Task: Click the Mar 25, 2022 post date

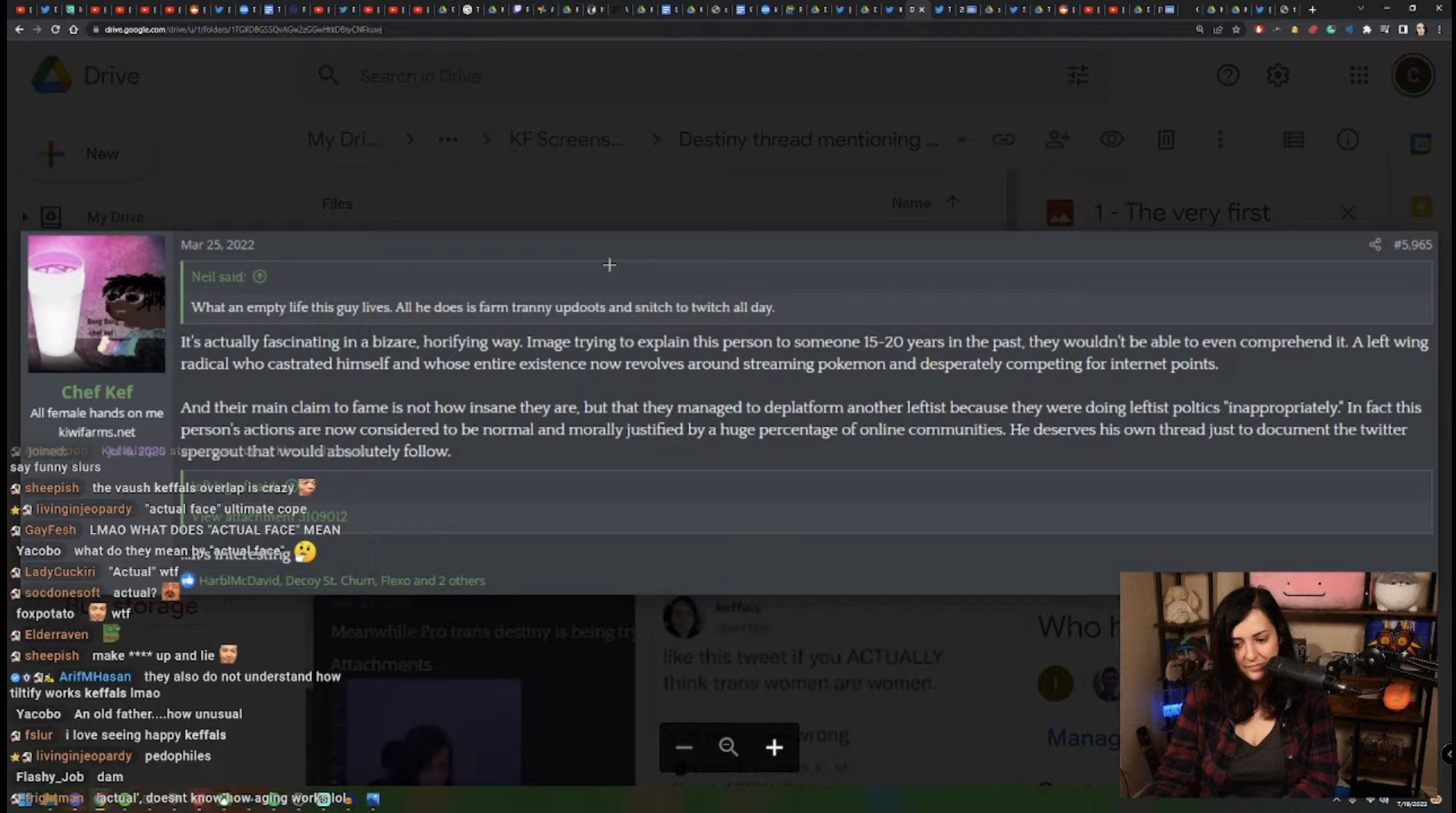Action: 217,245
